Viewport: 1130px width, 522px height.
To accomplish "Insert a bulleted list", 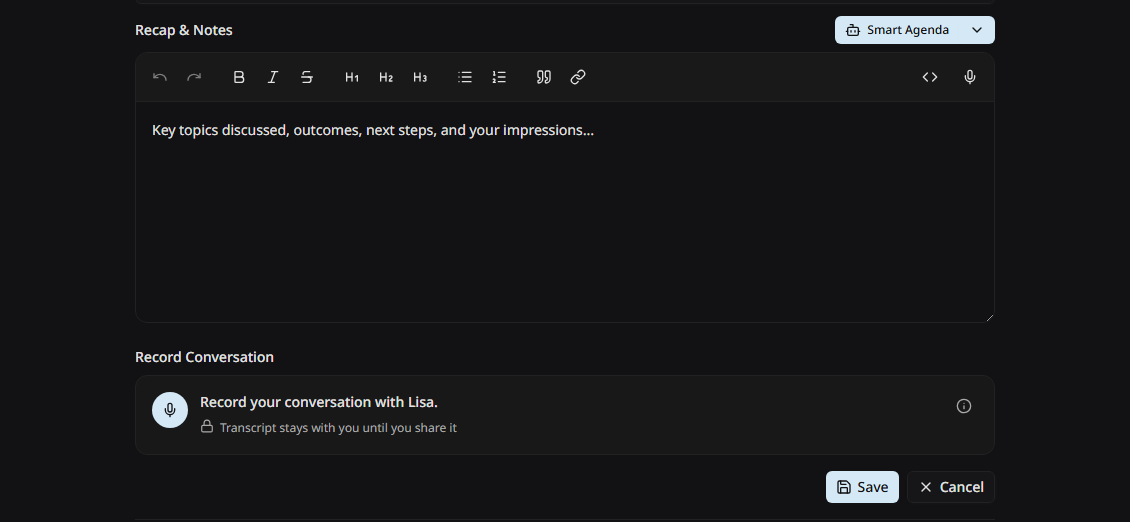I will (465, 77).
